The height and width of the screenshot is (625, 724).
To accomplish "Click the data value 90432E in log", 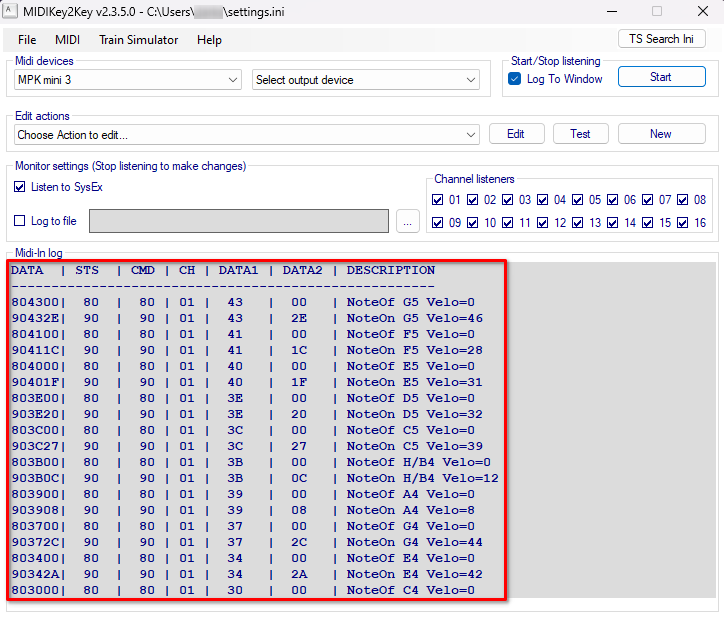I will [x=35, y=318].
